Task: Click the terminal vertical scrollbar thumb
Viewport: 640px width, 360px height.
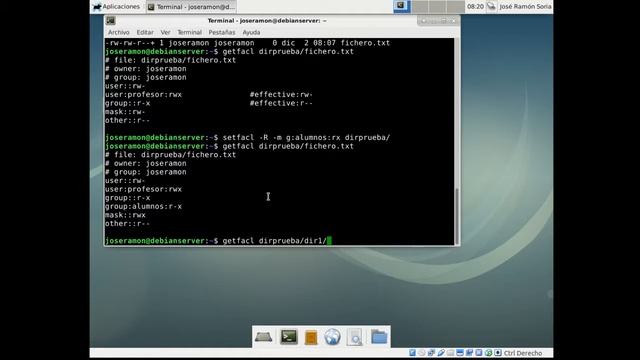Action: tap(457, 216)
